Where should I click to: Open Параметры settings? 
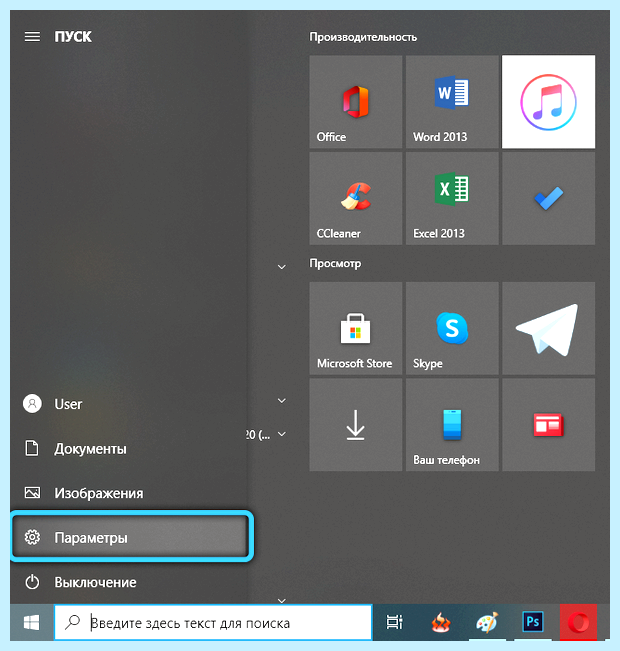pyautogui.click(x=130, y=537)
